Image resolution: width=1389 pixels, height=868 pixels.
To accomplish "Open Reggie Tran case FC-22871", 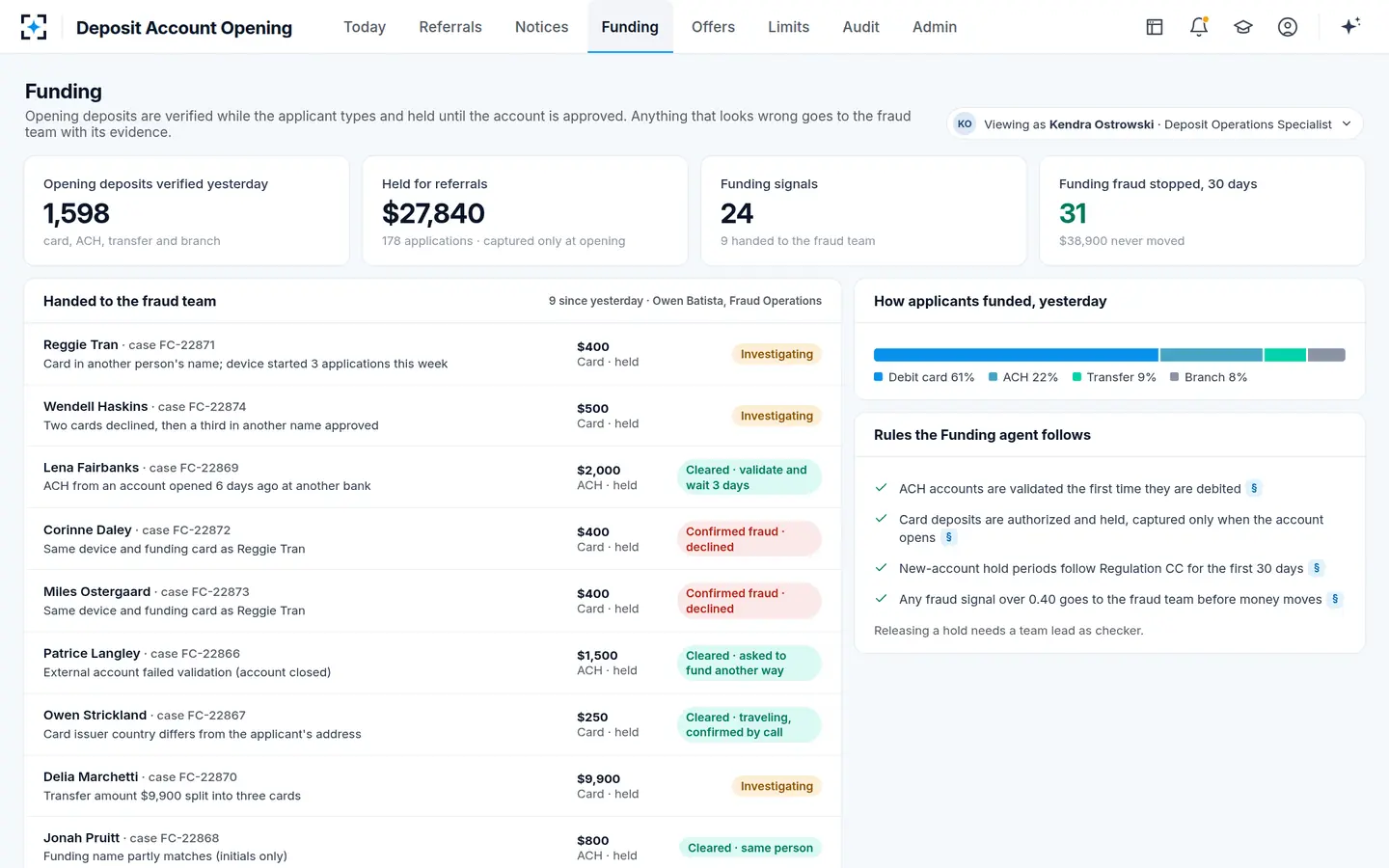I will click(x=432, y=354).
